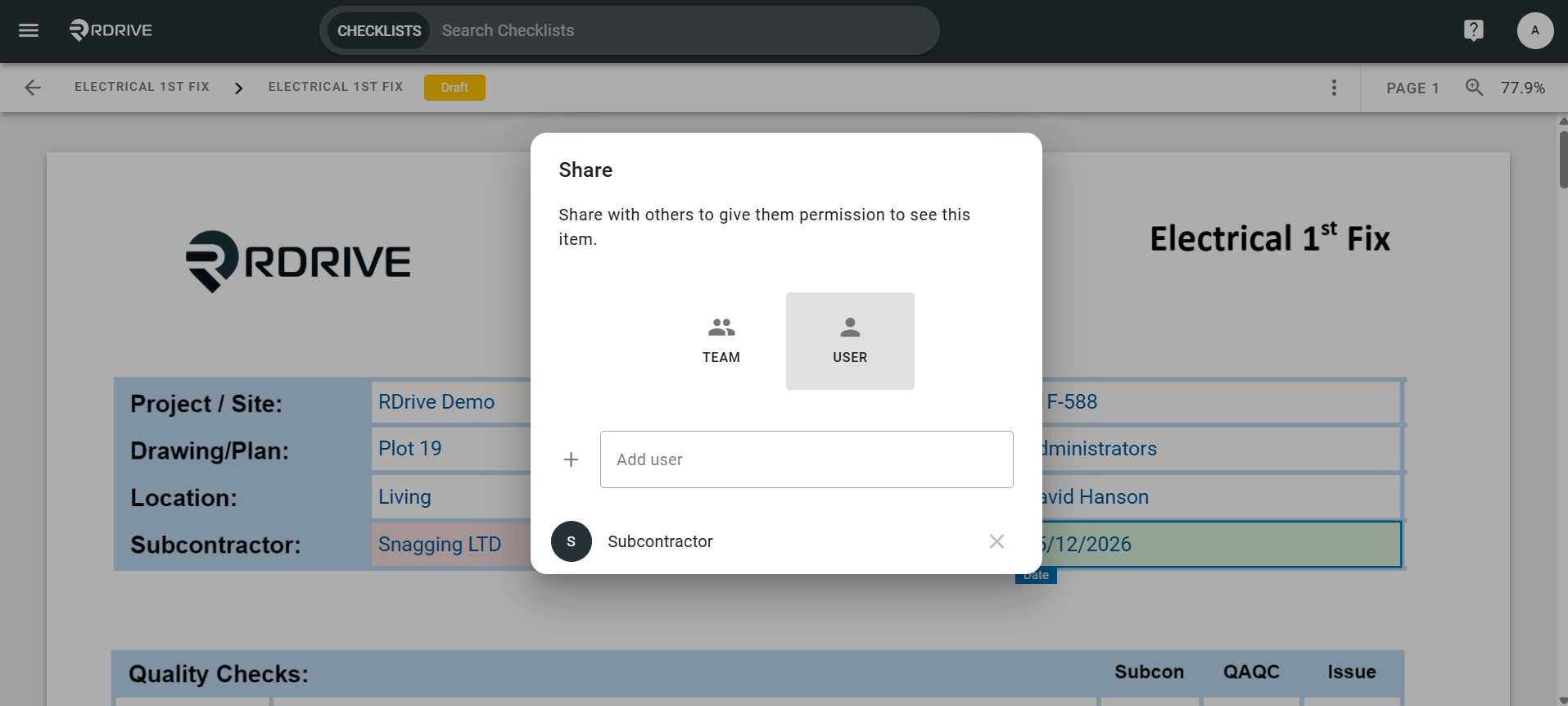Click the Quality Checks heading
Viewport: 1568px width, 706px height.
click(x=219, y=673)
